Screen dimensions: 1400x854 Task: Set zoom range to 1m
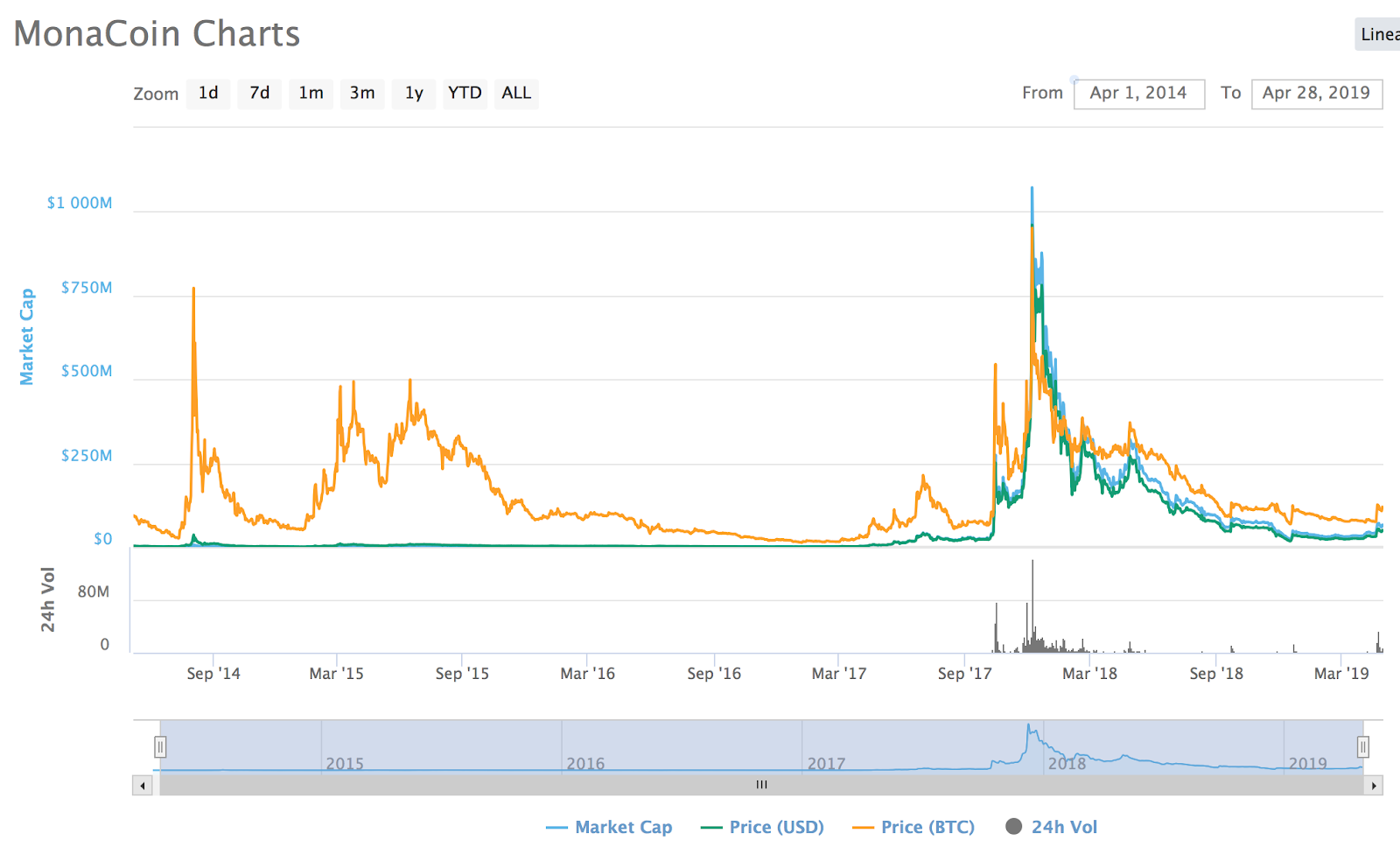[x=311, y=93]
